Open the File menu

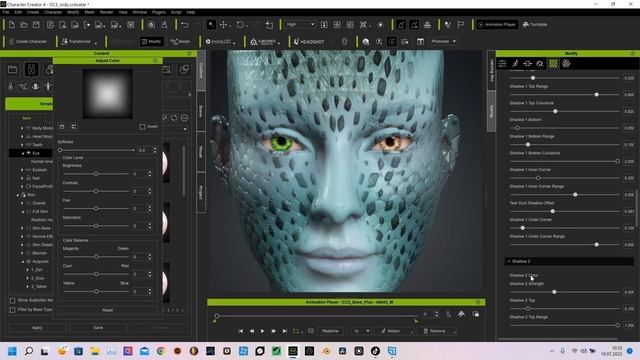[x=6, y=12]
